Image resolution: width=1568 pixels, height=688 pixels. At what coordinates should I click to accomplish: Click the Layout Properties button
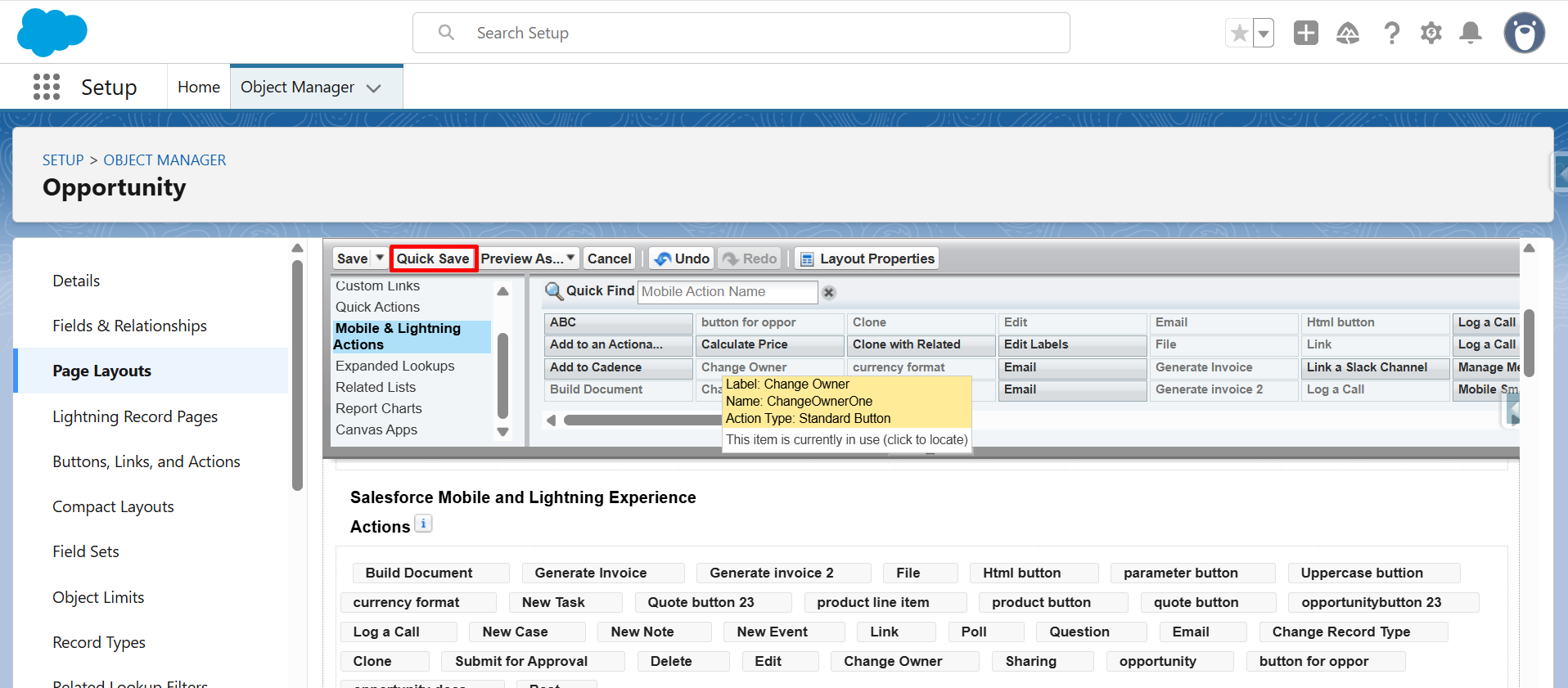pos(867,259)
